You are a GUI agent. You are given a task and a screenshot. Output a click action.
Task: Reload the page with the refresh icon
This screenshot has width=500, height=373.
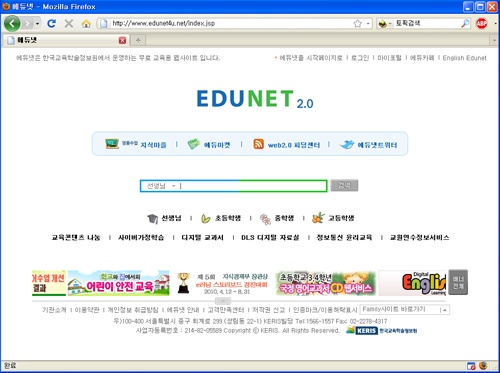click(x=51, y=23)
